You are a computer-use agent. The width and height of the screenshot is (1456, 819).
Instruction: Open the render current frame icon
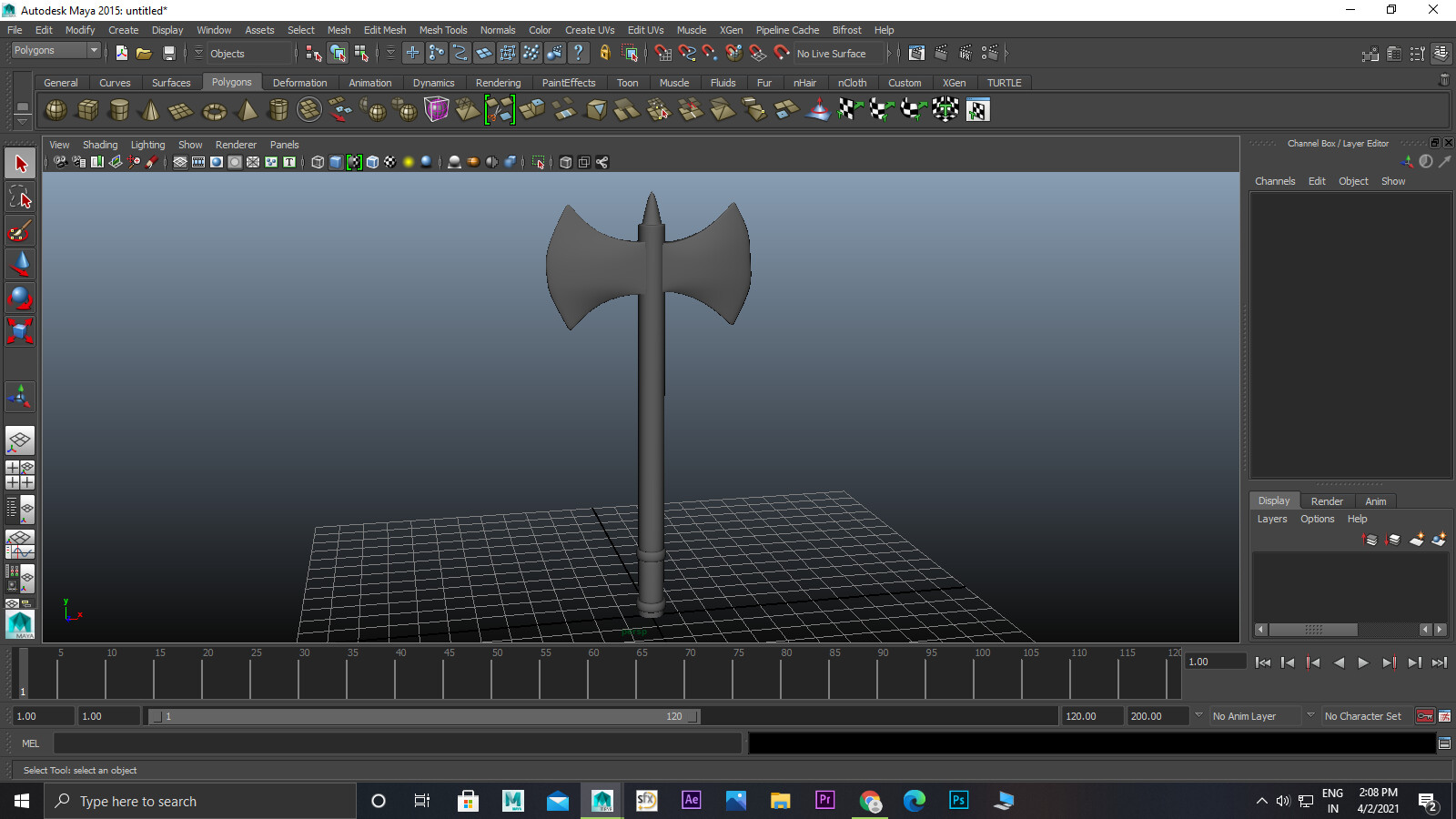[x=941, y=54]
